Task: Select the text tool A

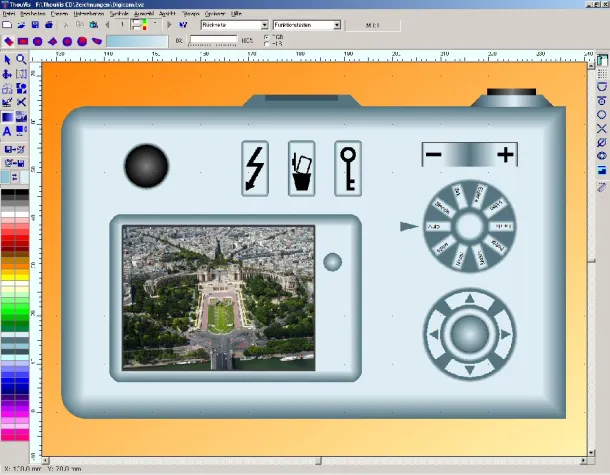Action: coord(8,131)
